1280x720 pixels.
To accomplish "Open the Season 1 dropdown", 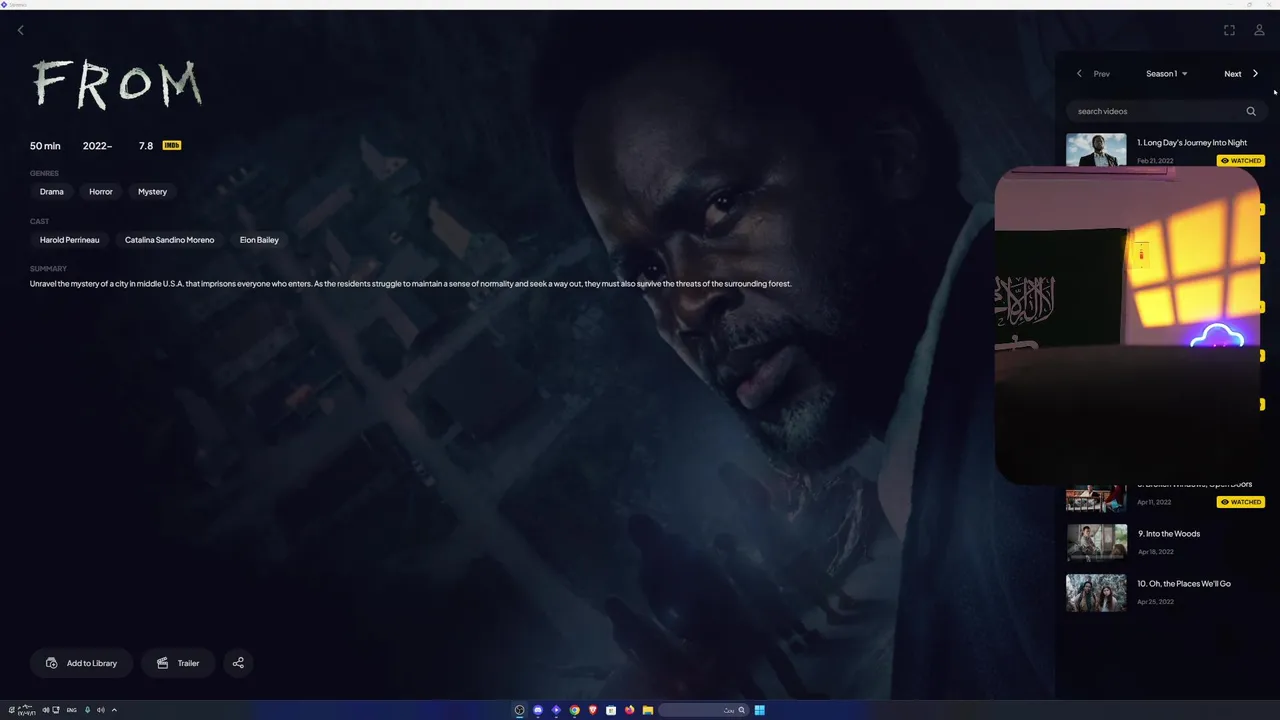I will coord(1166,73).
